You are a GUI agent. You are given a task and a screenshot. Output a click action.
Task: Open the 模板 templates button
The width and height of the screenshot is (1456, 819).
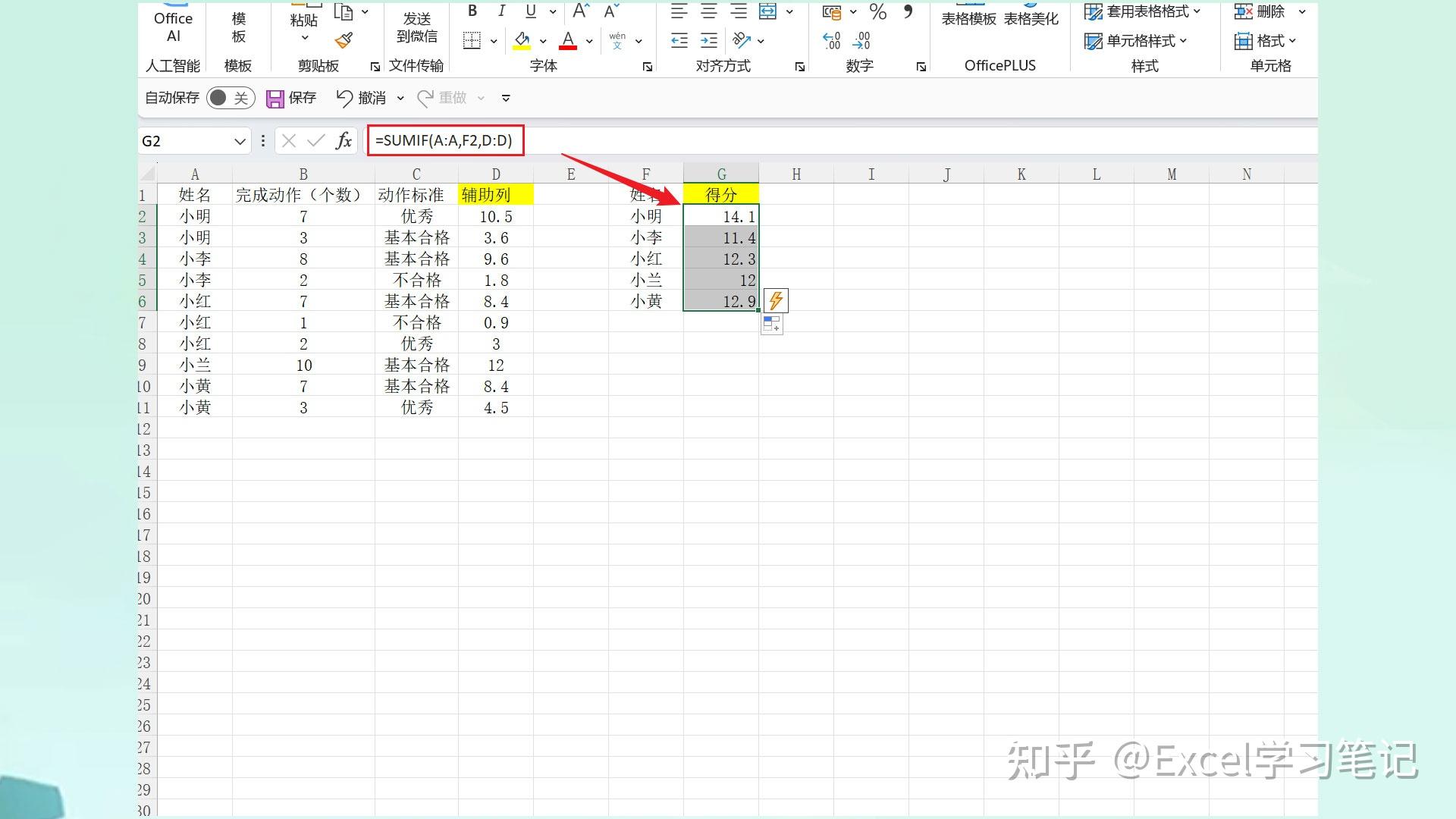(238, 27)
